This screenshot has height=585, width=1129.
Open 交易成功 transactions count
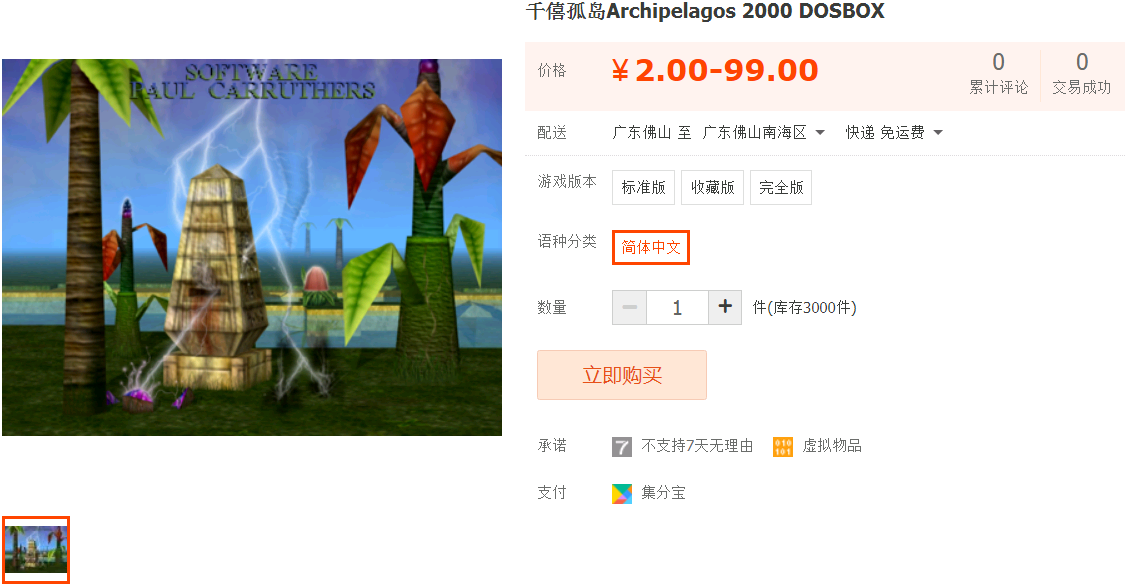click(x=1081, y=73)
